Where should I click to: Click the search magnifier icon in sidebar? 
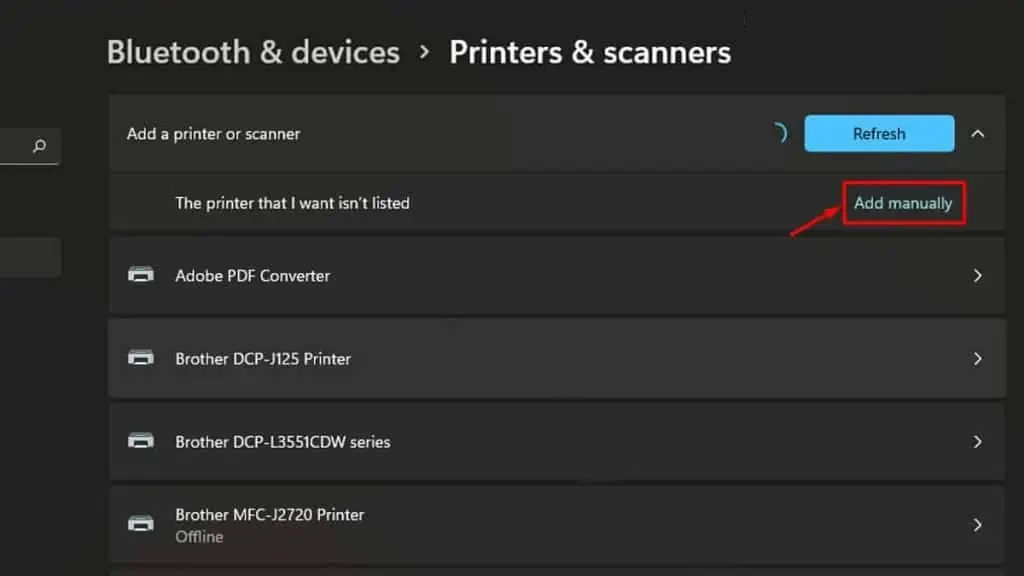[x=40, y=146]
